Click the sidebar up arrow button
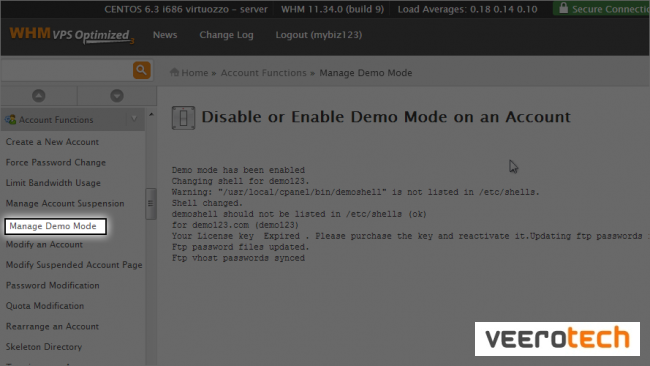This screenshot has width=650, height=366. click(39, 96)
